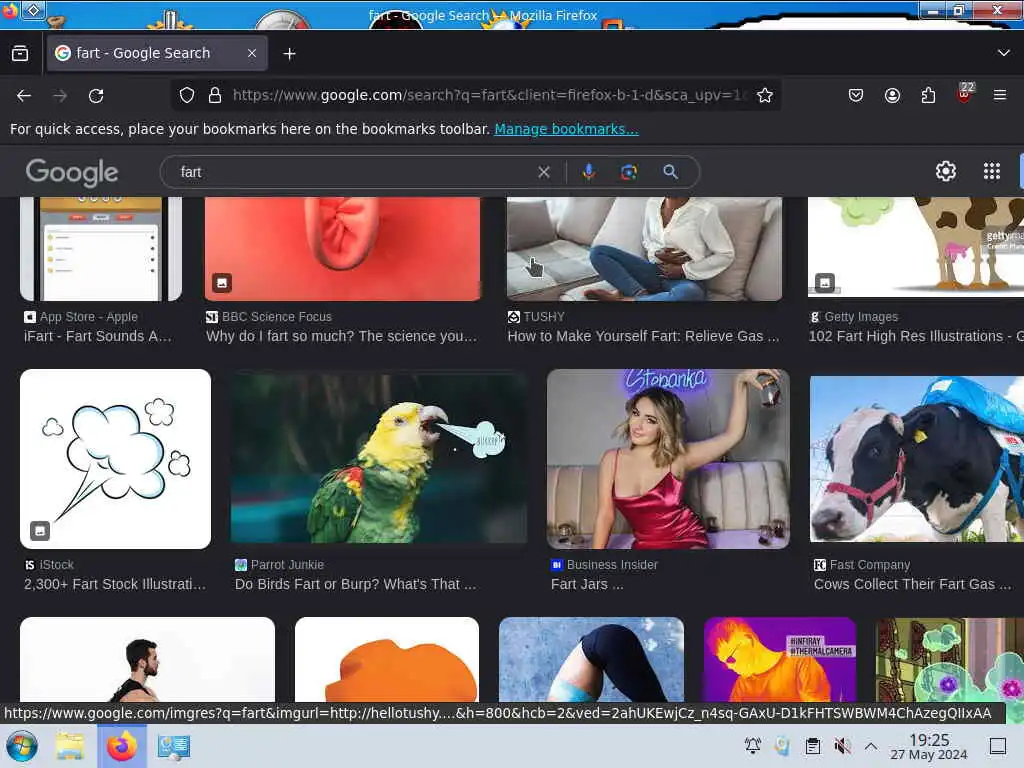Click the Fast Company source label

coord(870,565)
